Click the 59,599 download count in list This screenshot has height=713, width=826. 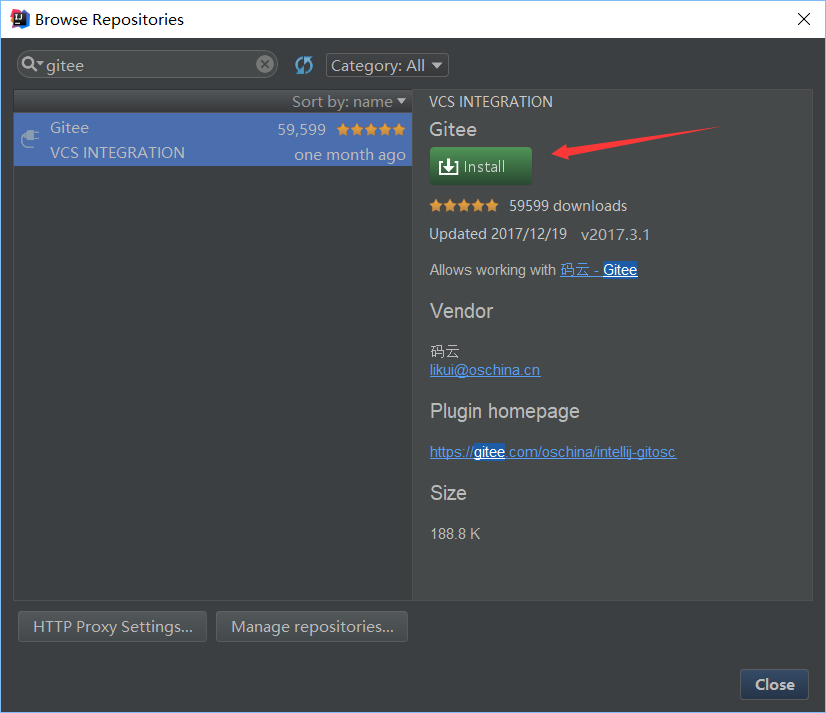pyautogui.click(x=301, y=130)
